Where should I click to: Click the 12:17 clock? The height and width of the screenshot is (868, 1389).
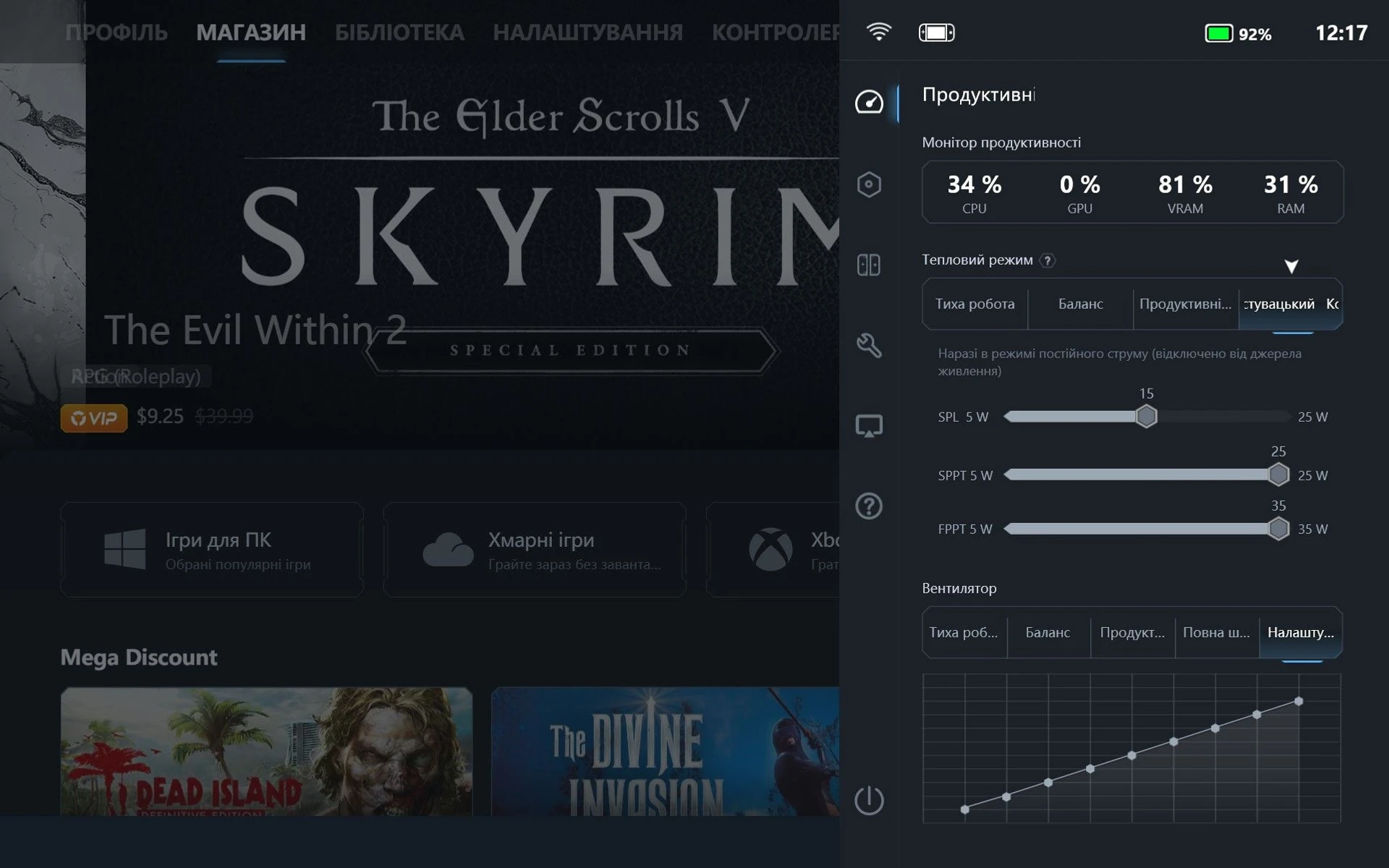point(1341,33)
